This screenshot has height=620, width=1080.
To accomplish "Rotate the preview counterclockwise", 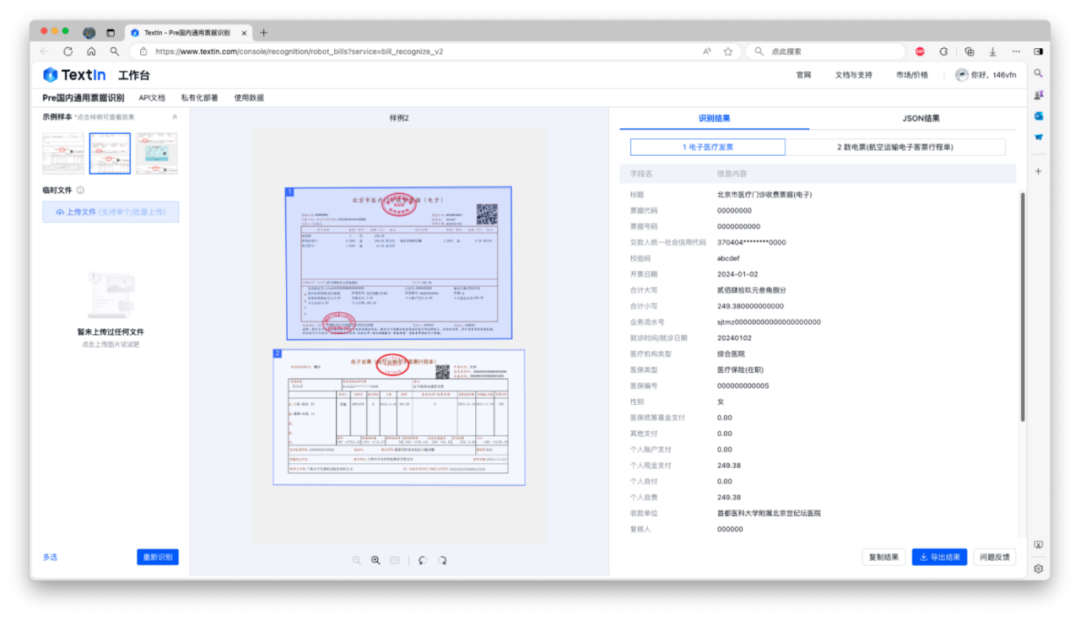I will click(422, 560).
